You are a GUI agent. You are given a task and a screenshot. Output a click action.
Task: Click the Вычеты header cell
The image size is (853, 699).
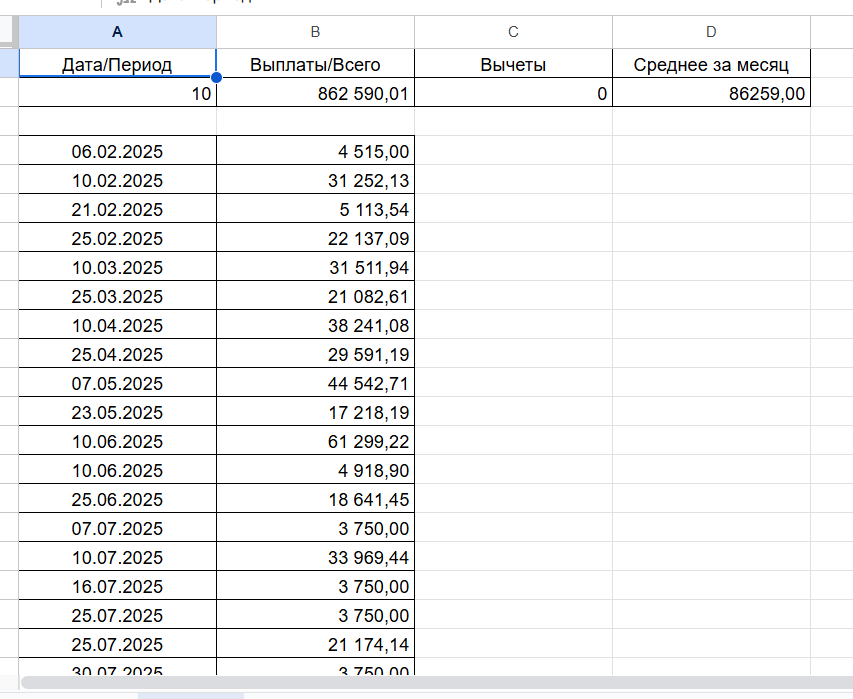(514, 64)
